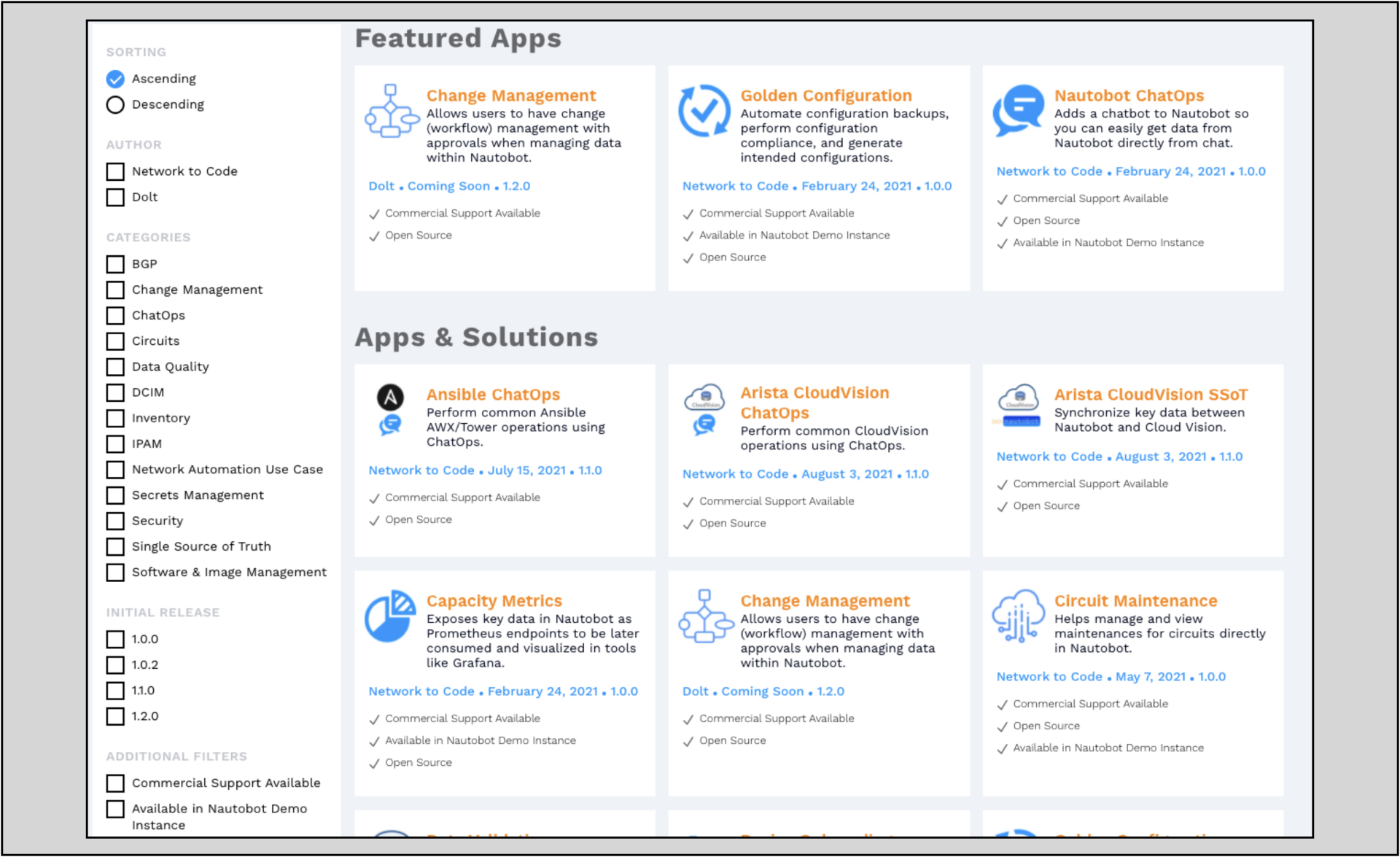Image resolution: width=1400 pixels, height=857 pixels.
Task: Check Available in Nautobot Demo Instance filter
Action: tap(115, 809)
